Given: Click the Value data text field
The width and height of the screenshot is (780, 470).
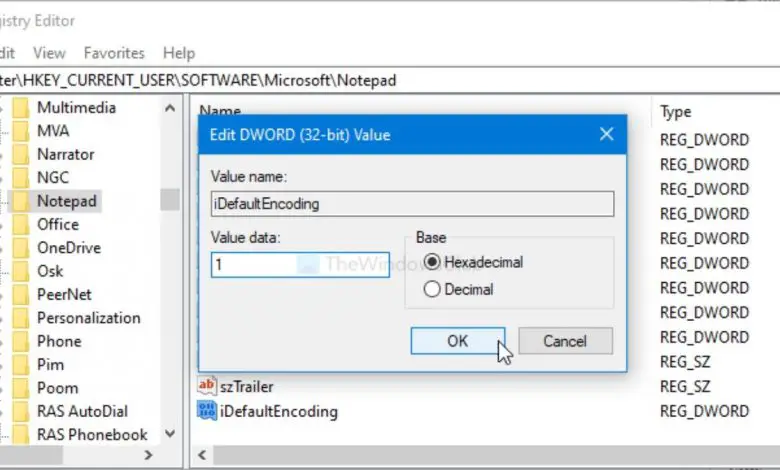Looking at the screenshot, I should click(x=300, y=264).
